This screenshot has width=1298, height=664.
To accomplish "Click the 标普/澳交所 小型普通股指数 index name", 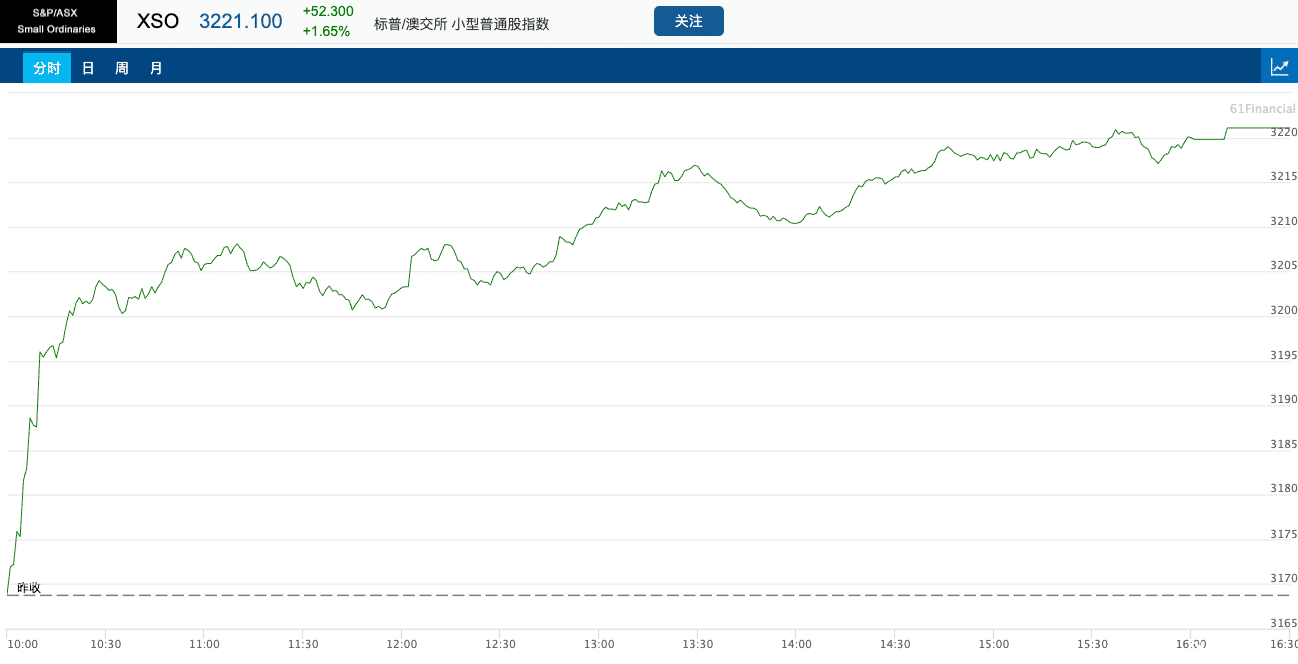I will pos(462,24).
